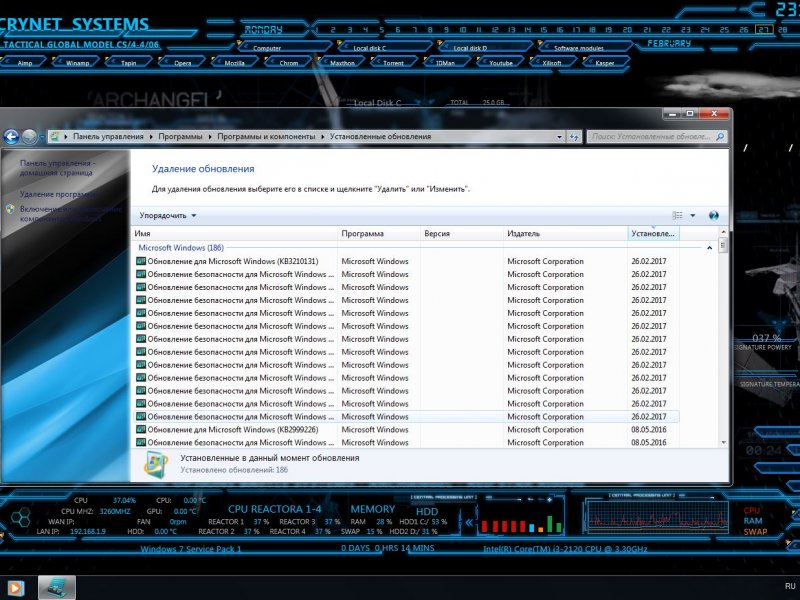Select the update row KB3210131
The width and height of the screenshot is (800, 600).
[x=407, y=261]
